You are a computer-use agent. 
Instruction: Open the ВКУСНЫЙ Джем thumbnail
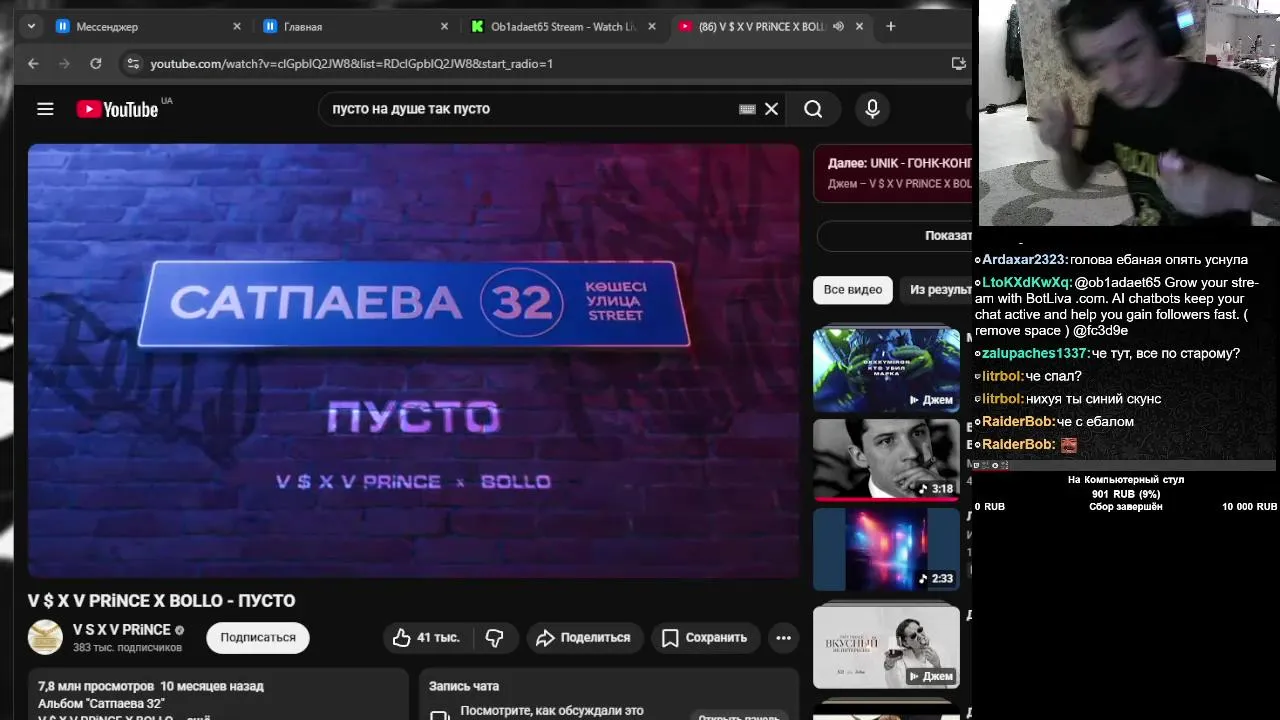[886, 647]
